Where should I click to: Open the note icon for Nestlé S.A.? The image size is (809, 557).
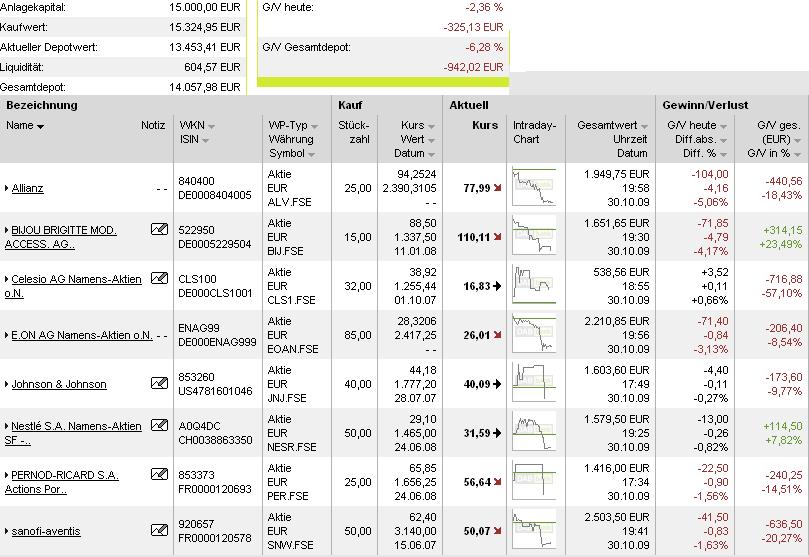[159, 425]
